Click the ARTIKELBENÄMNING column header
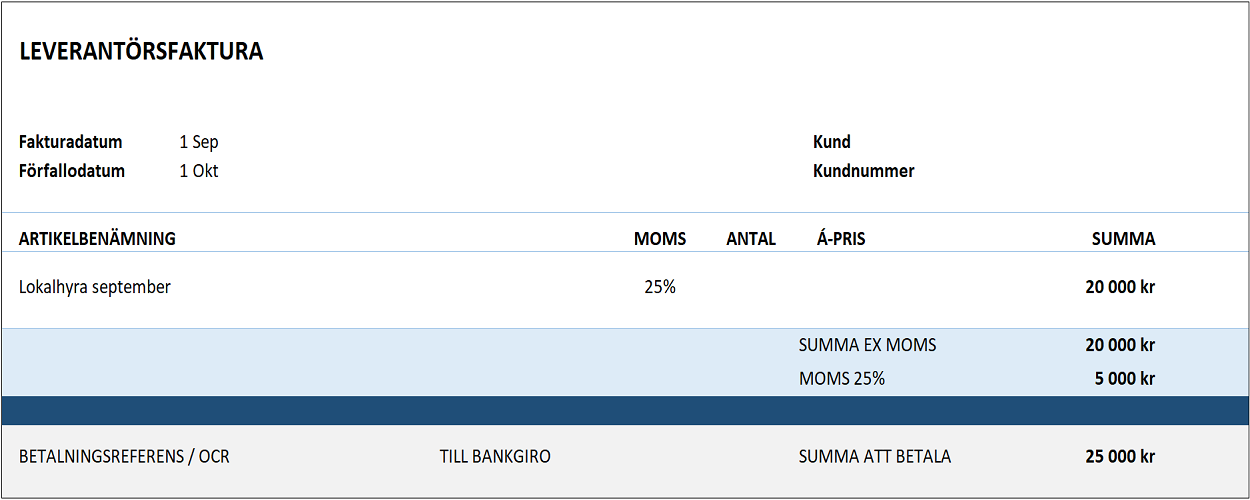Image resolution: width=1250 pixels, height=500 pixels. tap(97, 239)
